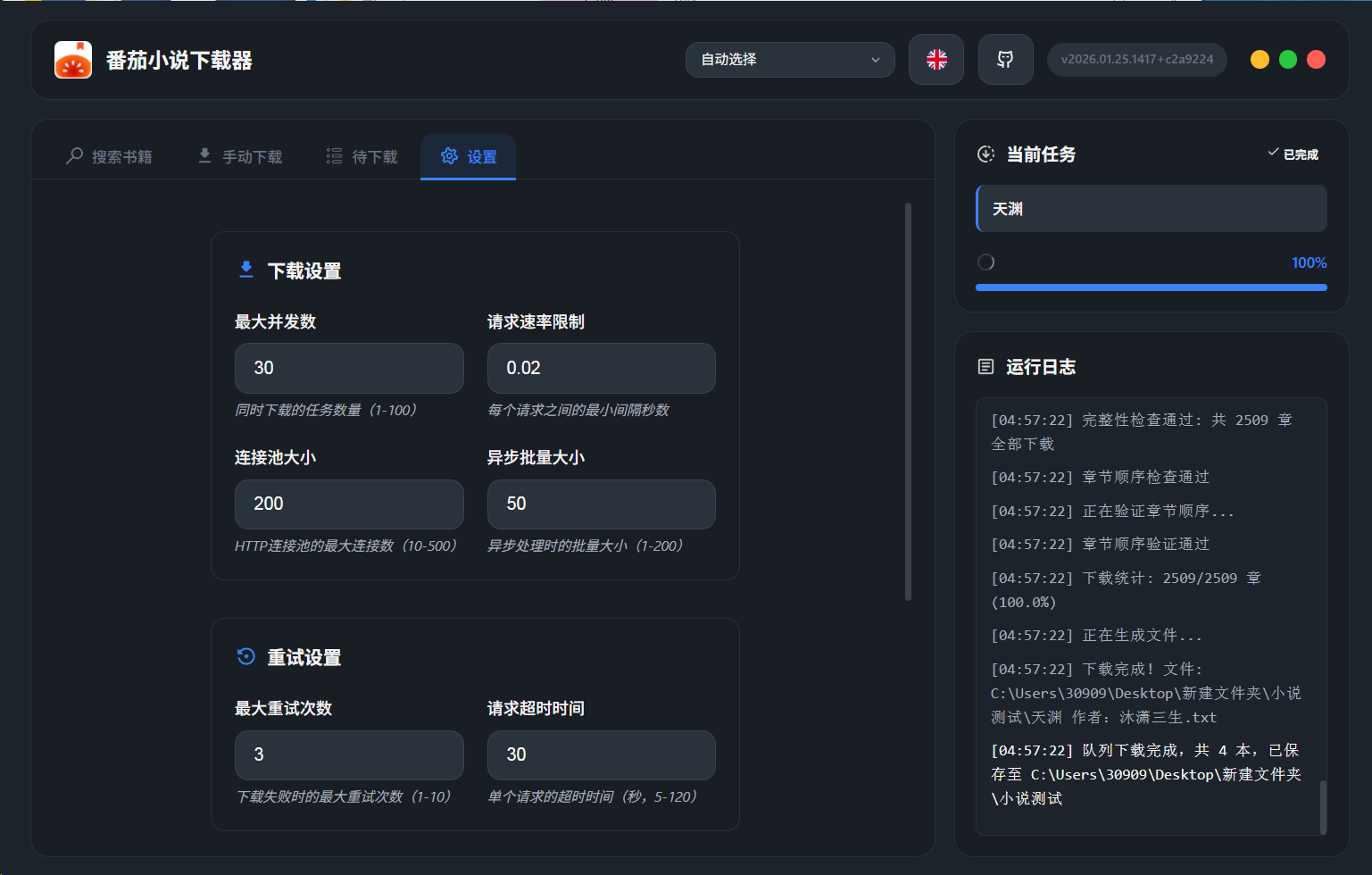Switch to the 手动下载 tab
The width and height of the screenshot is (1372, 875).
pyautogui.click(x=239, y=157)
